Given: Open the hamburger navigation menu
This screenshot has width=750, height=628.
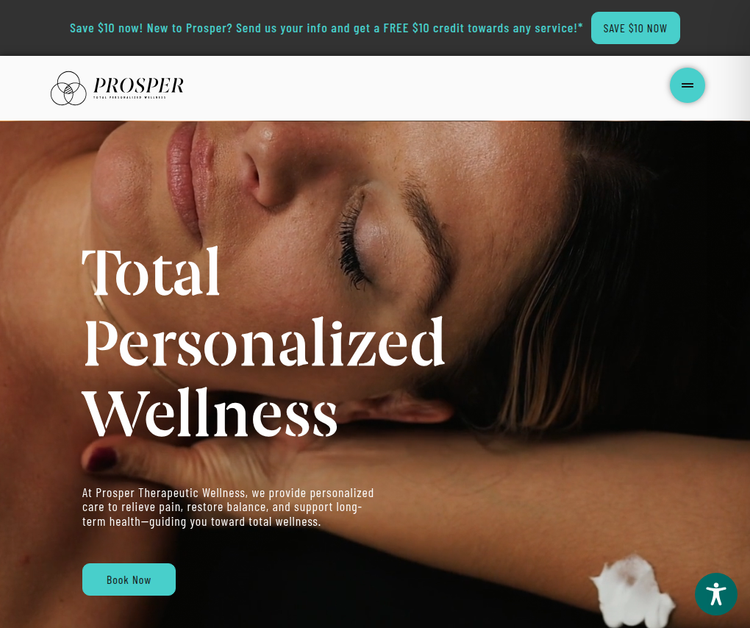Looking at the screenshot, I should pos(687,85).
